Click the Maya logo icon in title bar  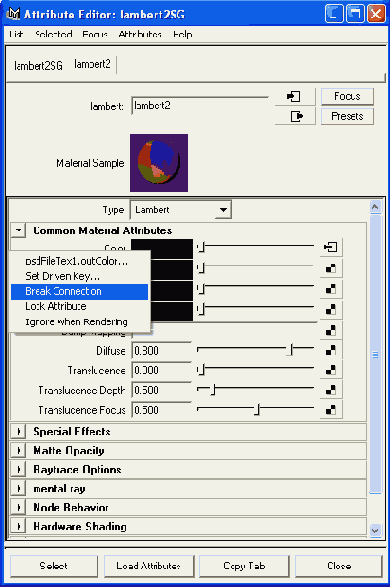(x=13, y=14)
